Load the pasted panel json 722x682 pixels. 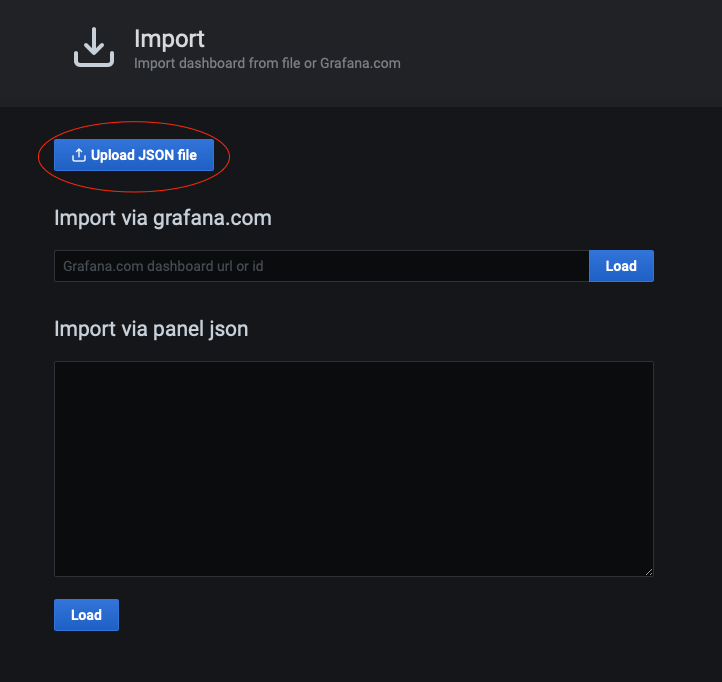tap(86, 615)
